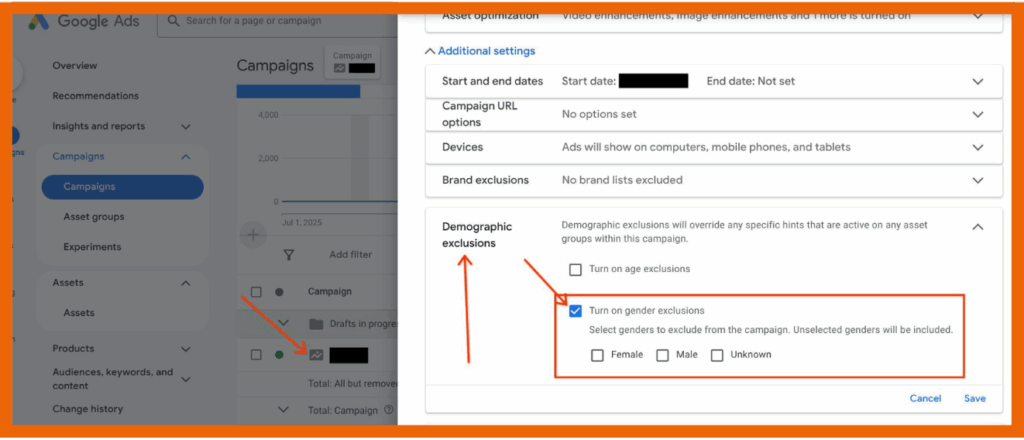This screenshot has width=1024, height=440.
Task: Click the Save button
Action: 974,398
